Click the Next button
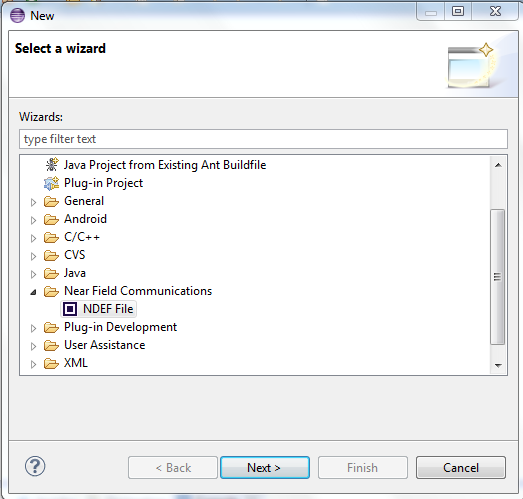The width and height of the screenshot is (523, 499). [265, 468]
